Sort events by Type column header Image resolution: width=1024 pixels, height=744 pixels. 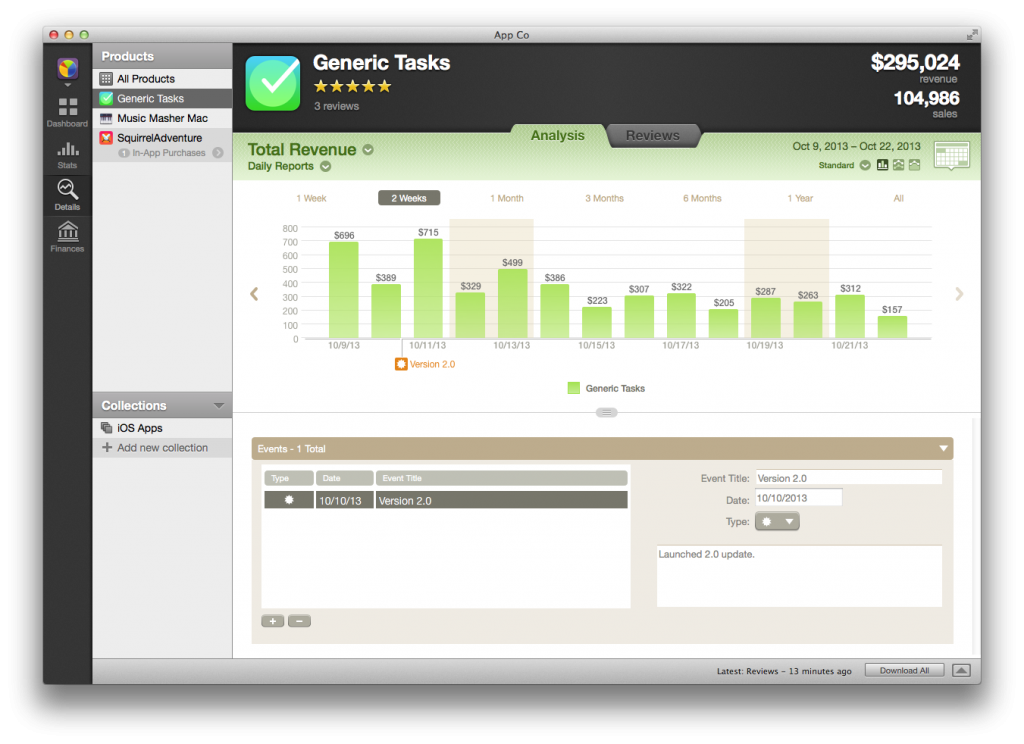click(289, 478)
